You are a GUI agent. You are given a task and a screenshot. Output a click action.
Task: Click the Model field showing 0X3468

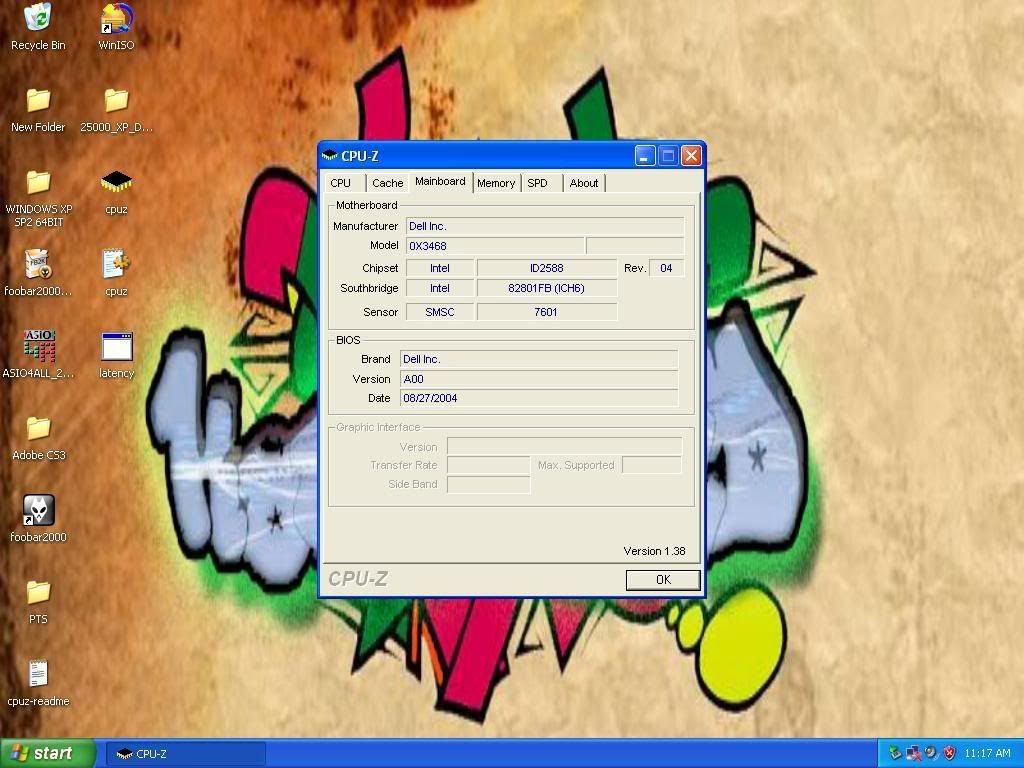click(495, 246)
